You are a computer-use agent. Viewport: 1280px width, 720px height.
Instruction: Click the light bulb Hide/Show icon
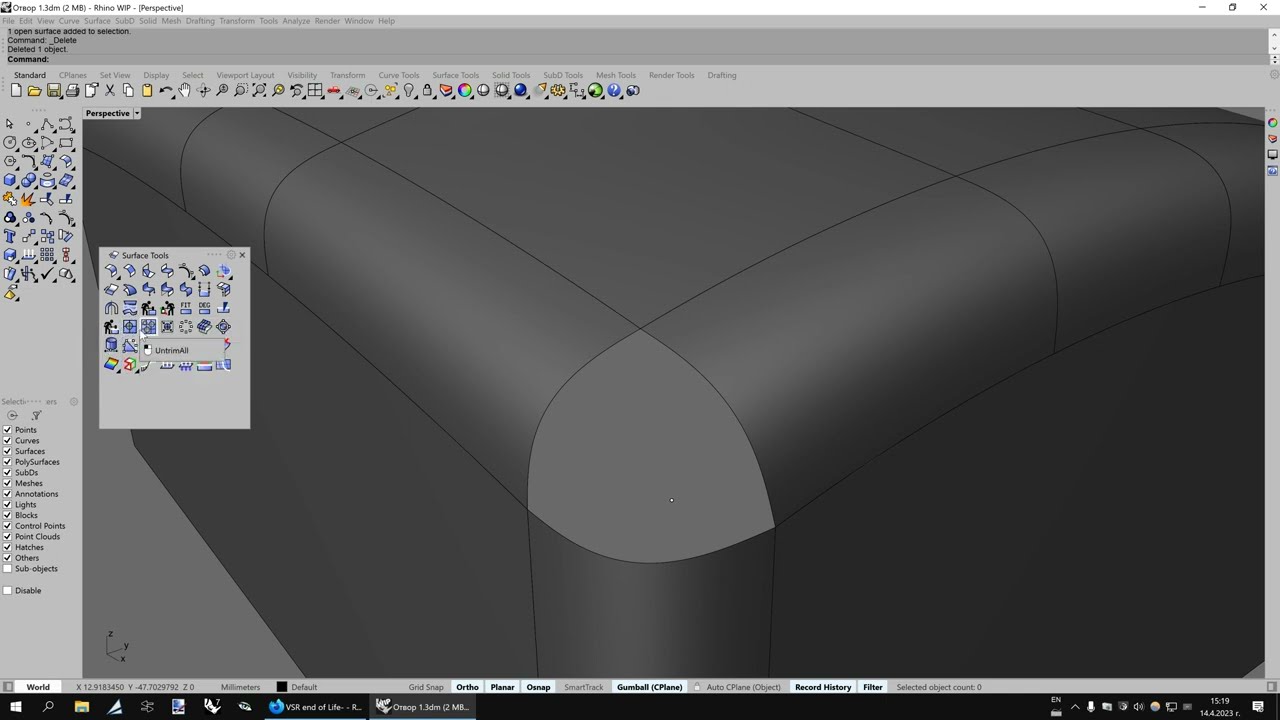pyautogui.click(x=409, y=91)
